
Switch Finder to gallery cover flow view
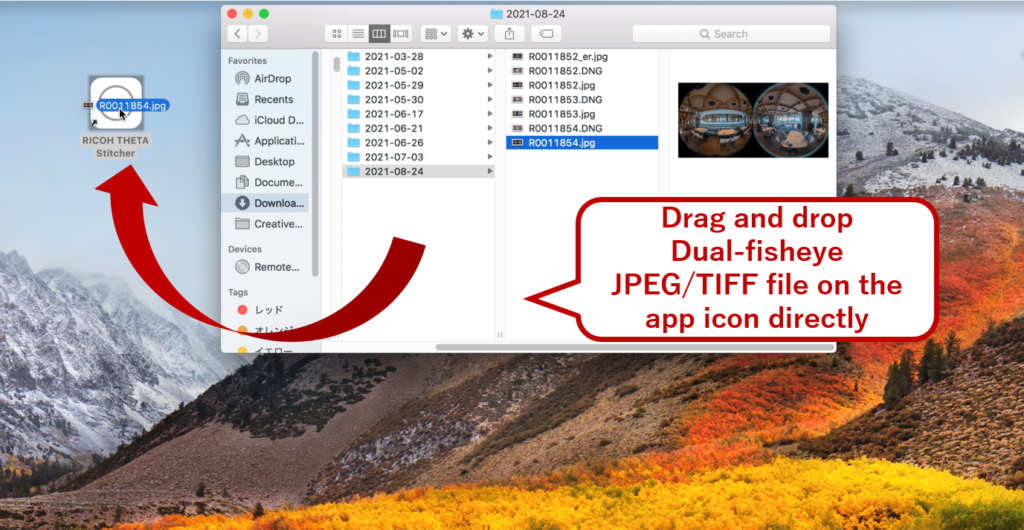401,33
